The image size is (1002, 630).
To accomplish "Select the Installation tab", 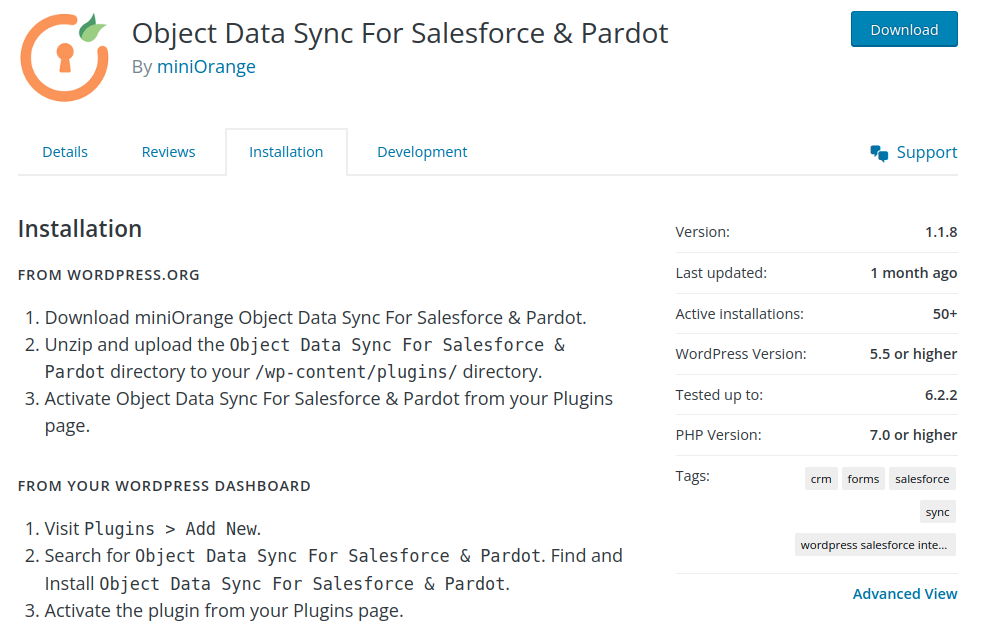I will [x=286, y=151].
